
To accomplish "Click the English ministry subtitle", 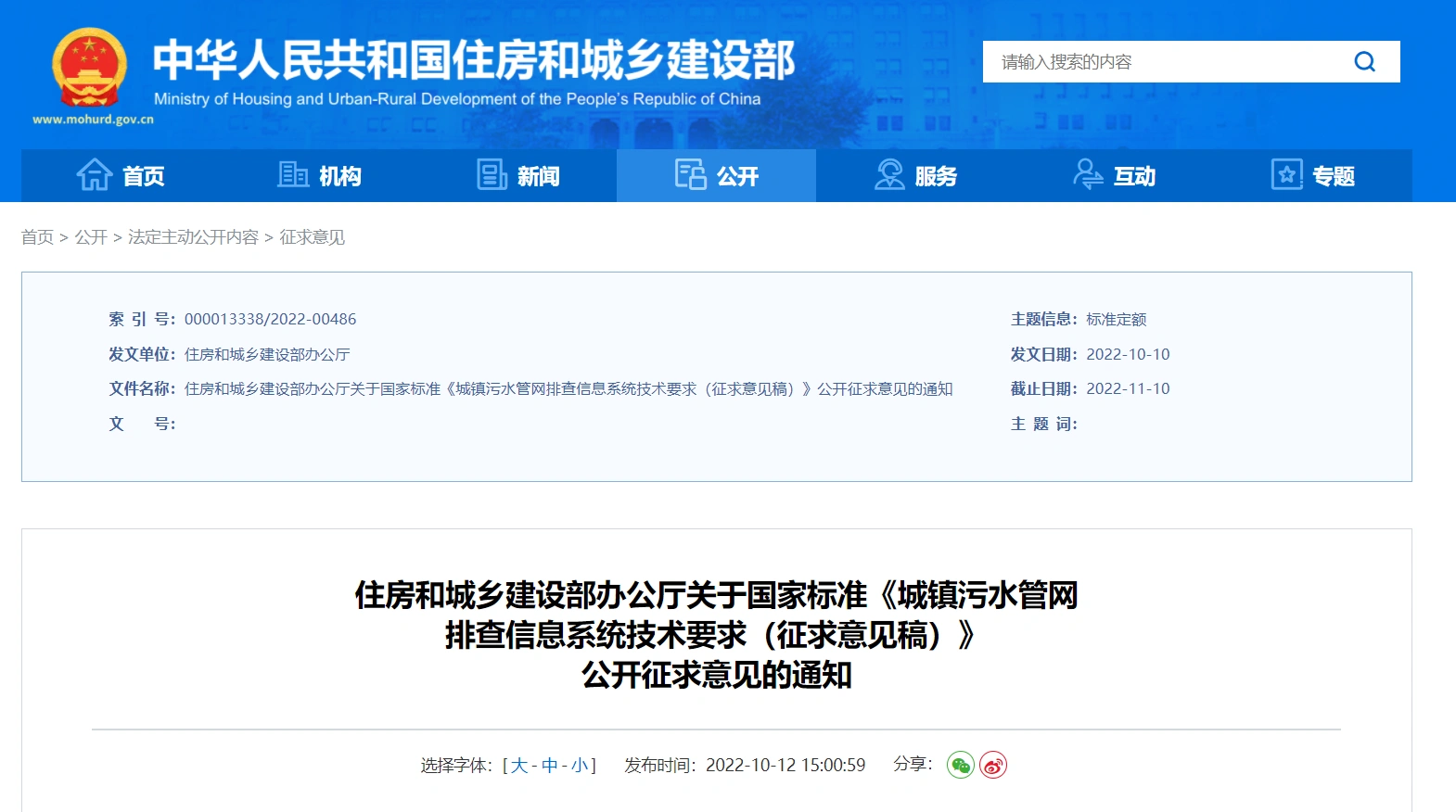I will pyautogui.click(x=457, y=99).
